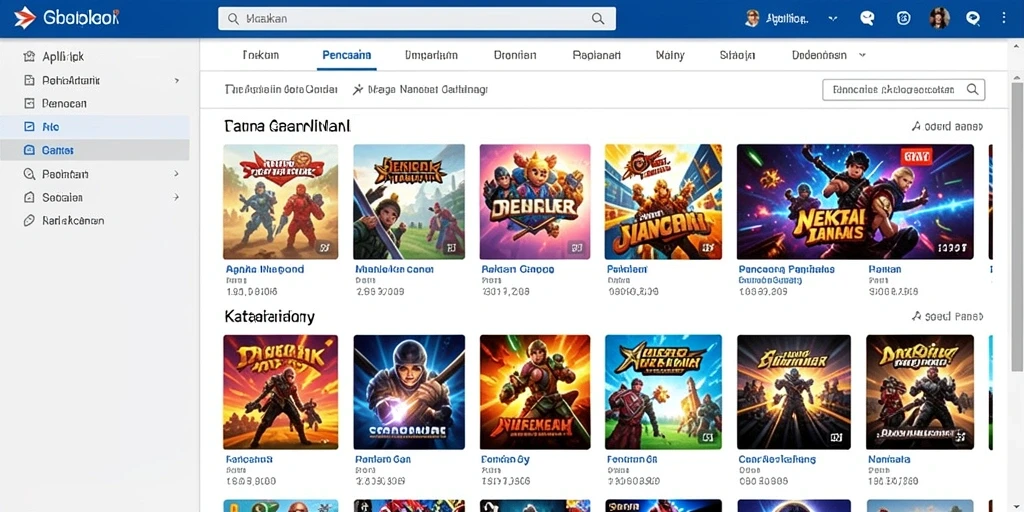The height and width of the screenshot is (512, 1024).
Task: Switch to the Fnkom tab
Action: pos(261,56)
